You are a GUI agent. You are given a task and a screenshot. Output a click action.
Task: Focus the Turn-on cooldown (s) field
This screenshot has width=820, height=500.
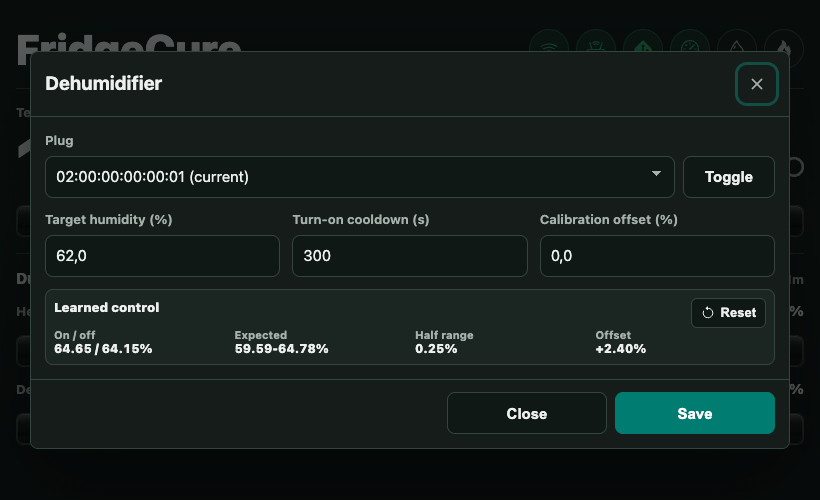pyautogui.click(x=409, y=256)
